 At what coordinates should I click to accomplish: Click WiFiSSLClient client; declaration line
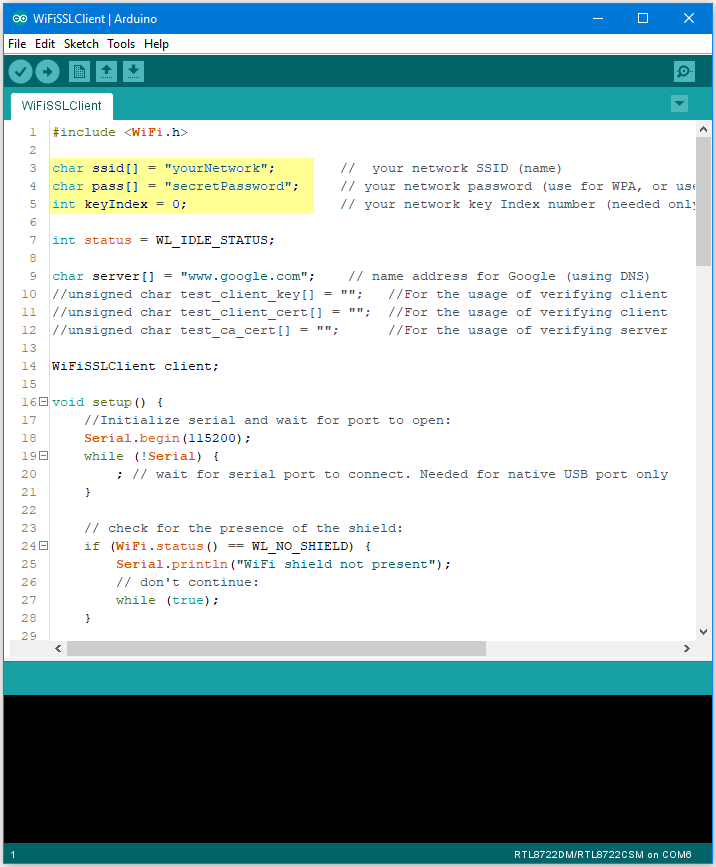coord(135,366)
